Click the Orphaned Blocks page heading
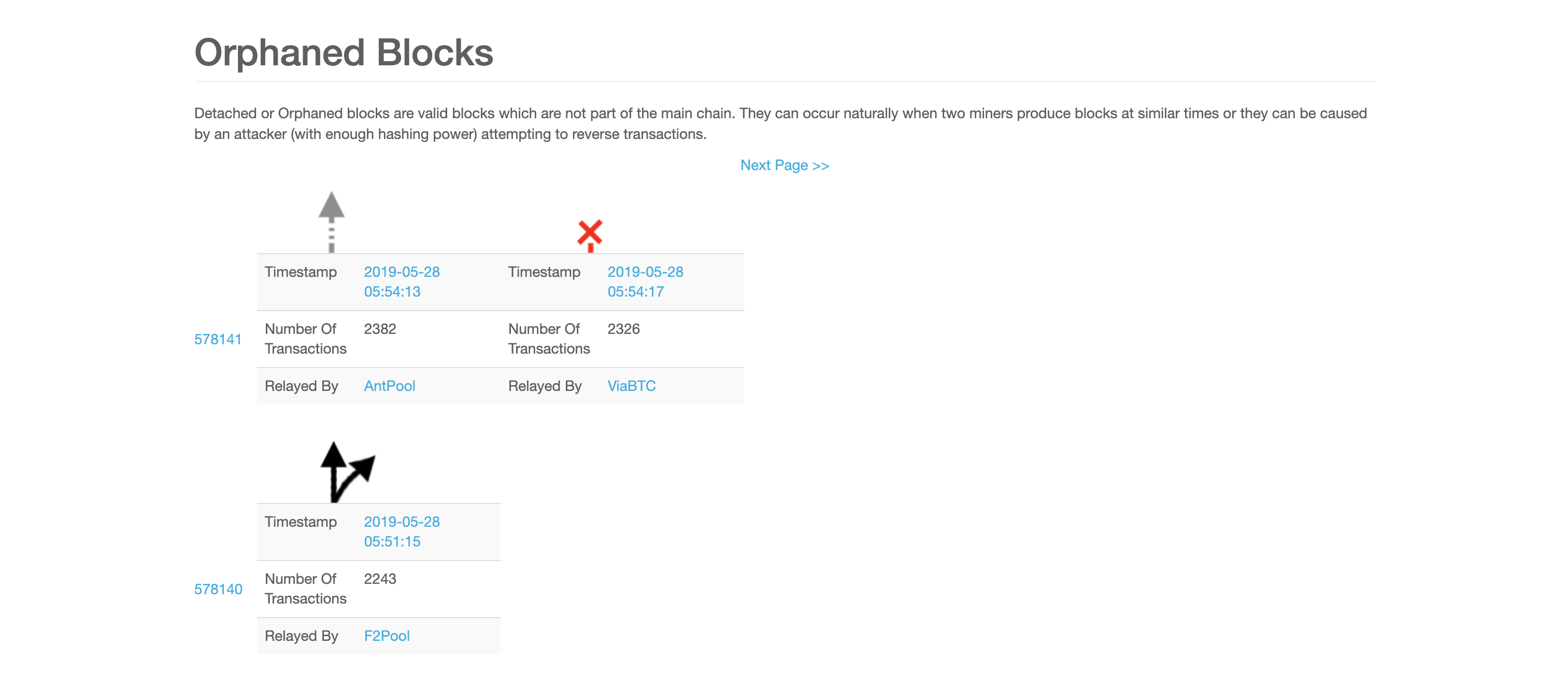This screenshot has height=673, width=1568. [x=344, y=52]
